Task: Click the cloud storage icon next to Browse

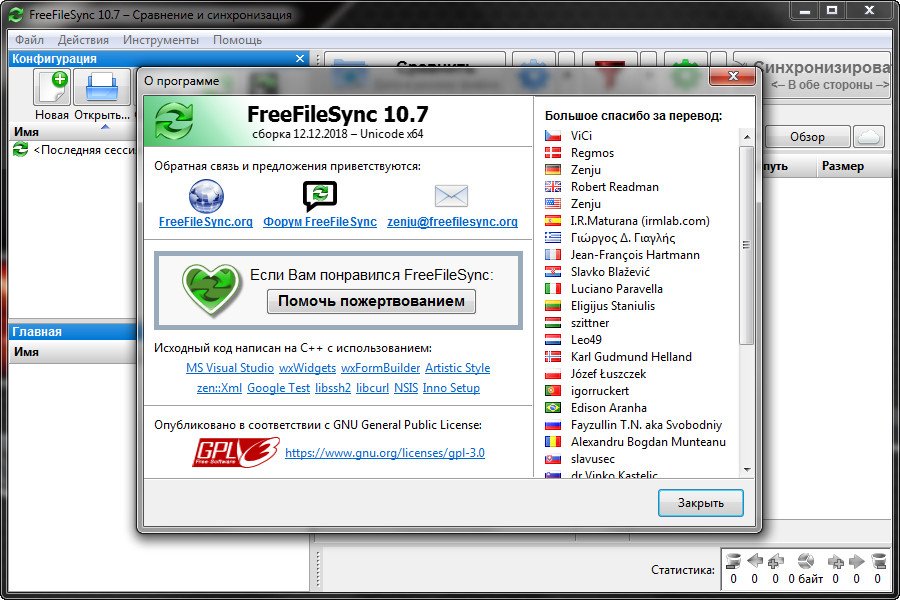Action: [870, 137]
